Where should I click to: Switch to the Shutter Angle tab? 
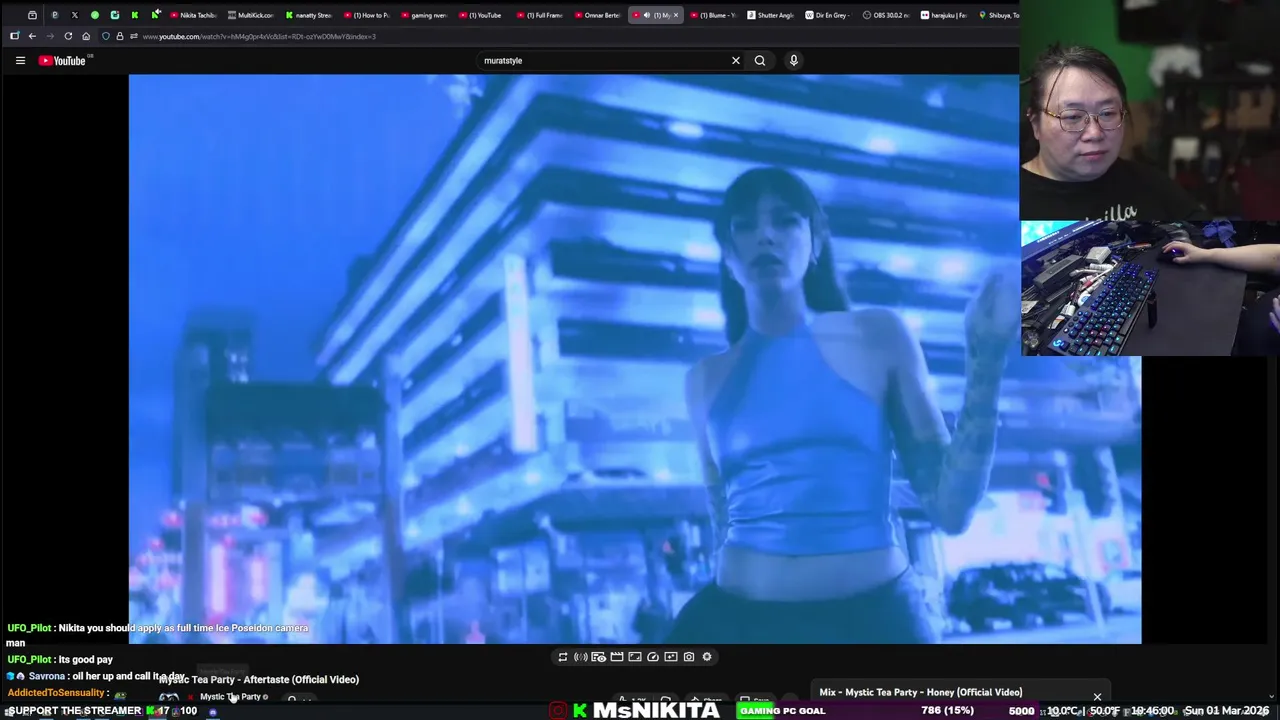tap(770, 15)
